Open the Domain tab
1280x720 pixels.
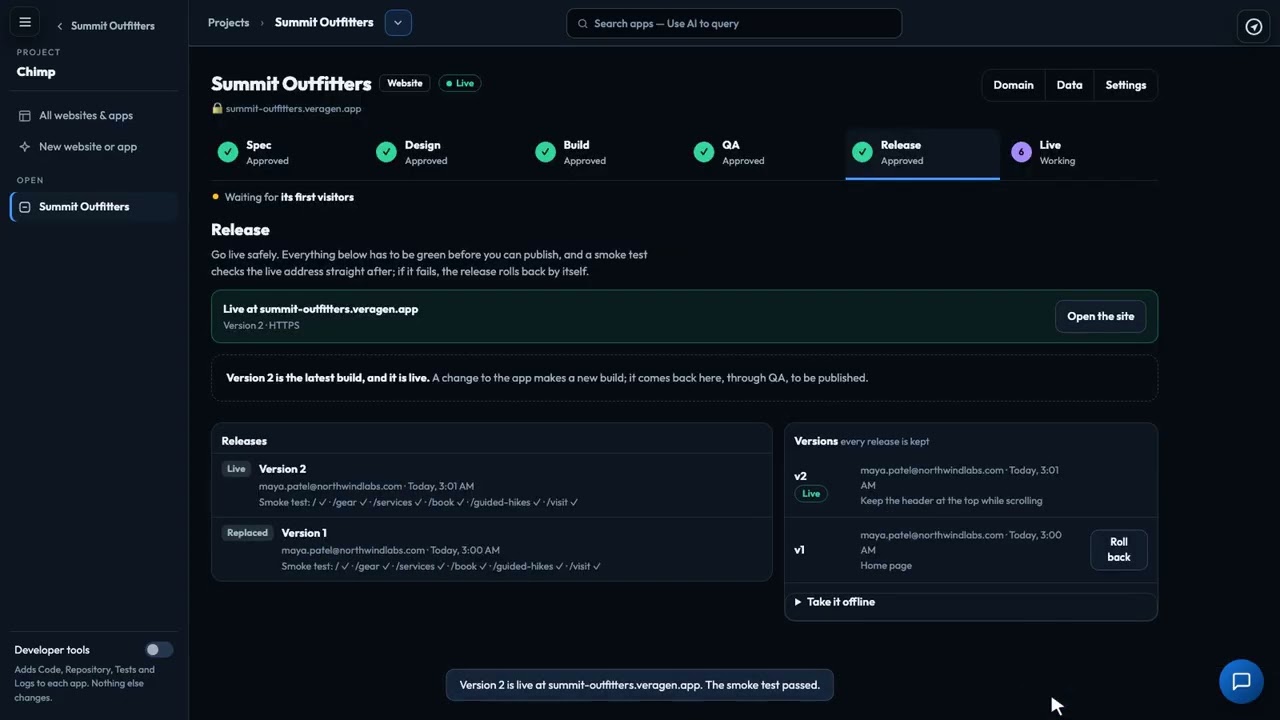pyautogui.click(x=1013, y=85)
